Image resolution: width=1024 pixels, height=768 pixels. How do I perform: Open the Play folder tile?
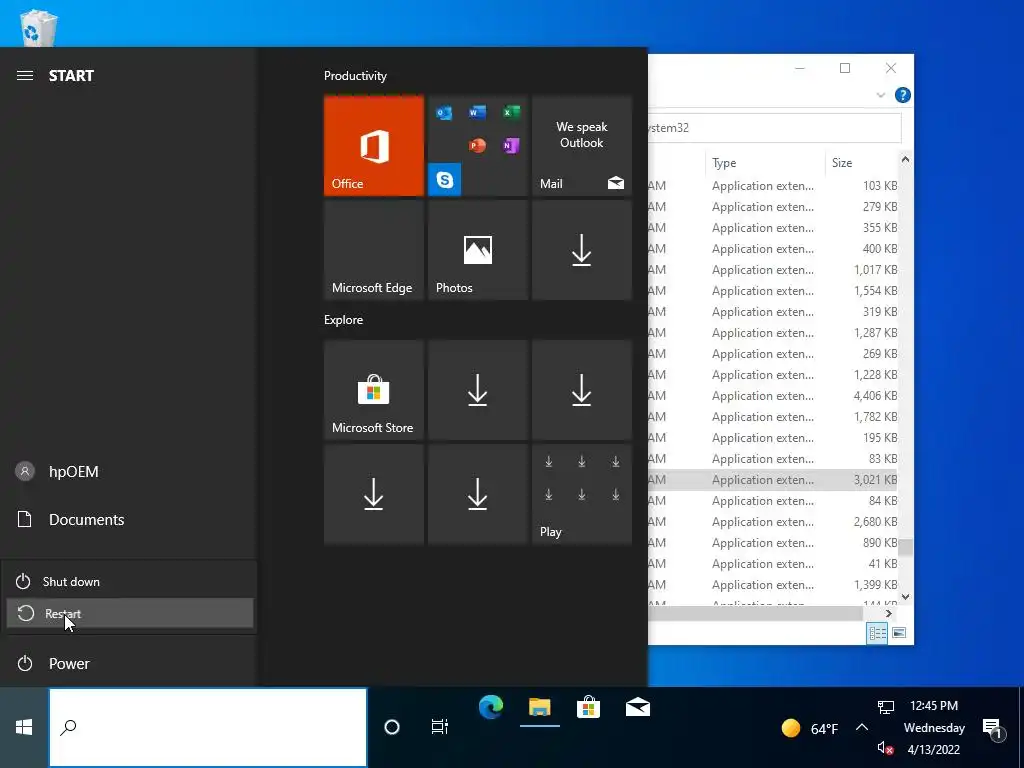582,494
